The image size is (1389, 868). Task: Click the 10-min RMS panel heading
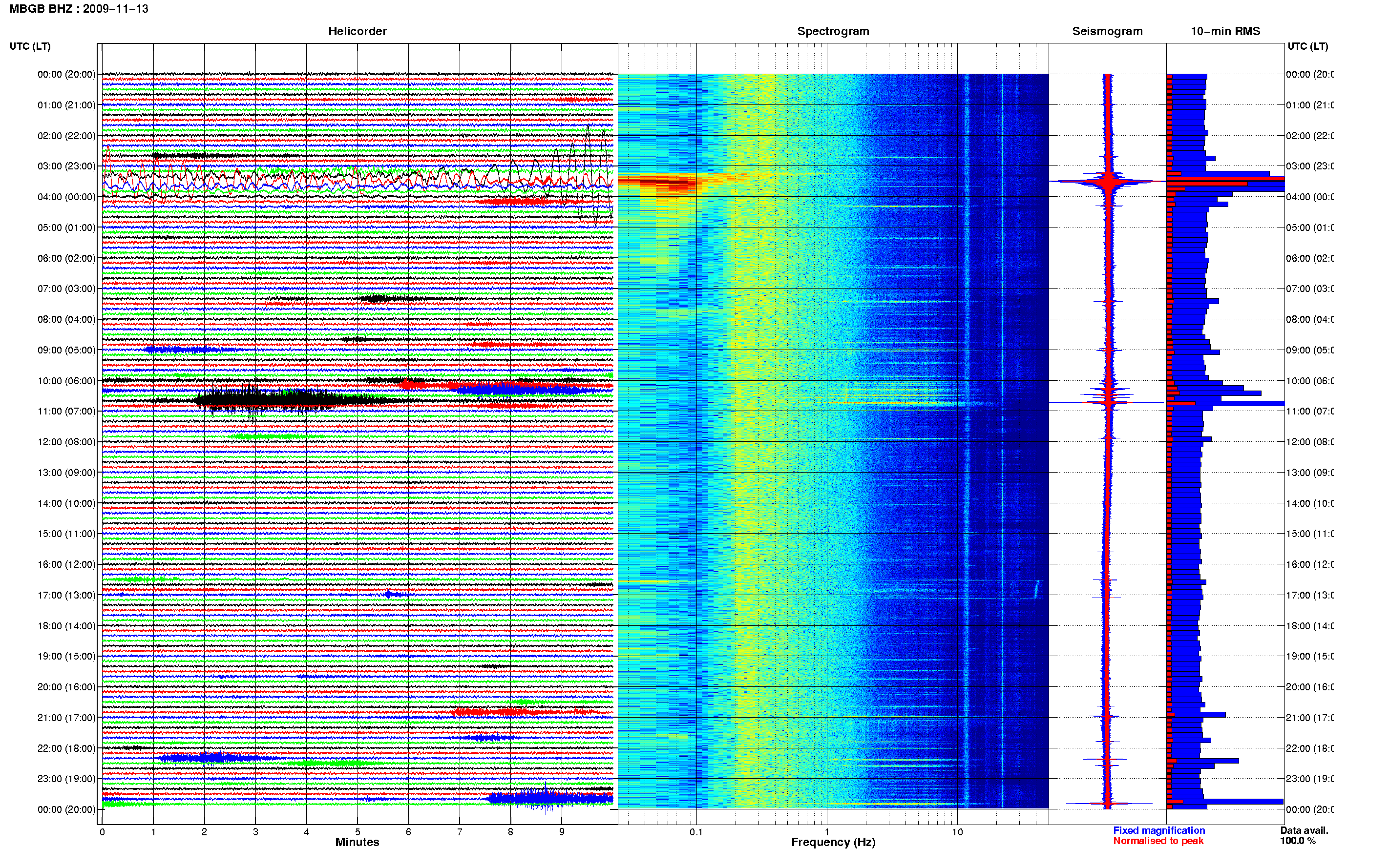point(1225,31)
